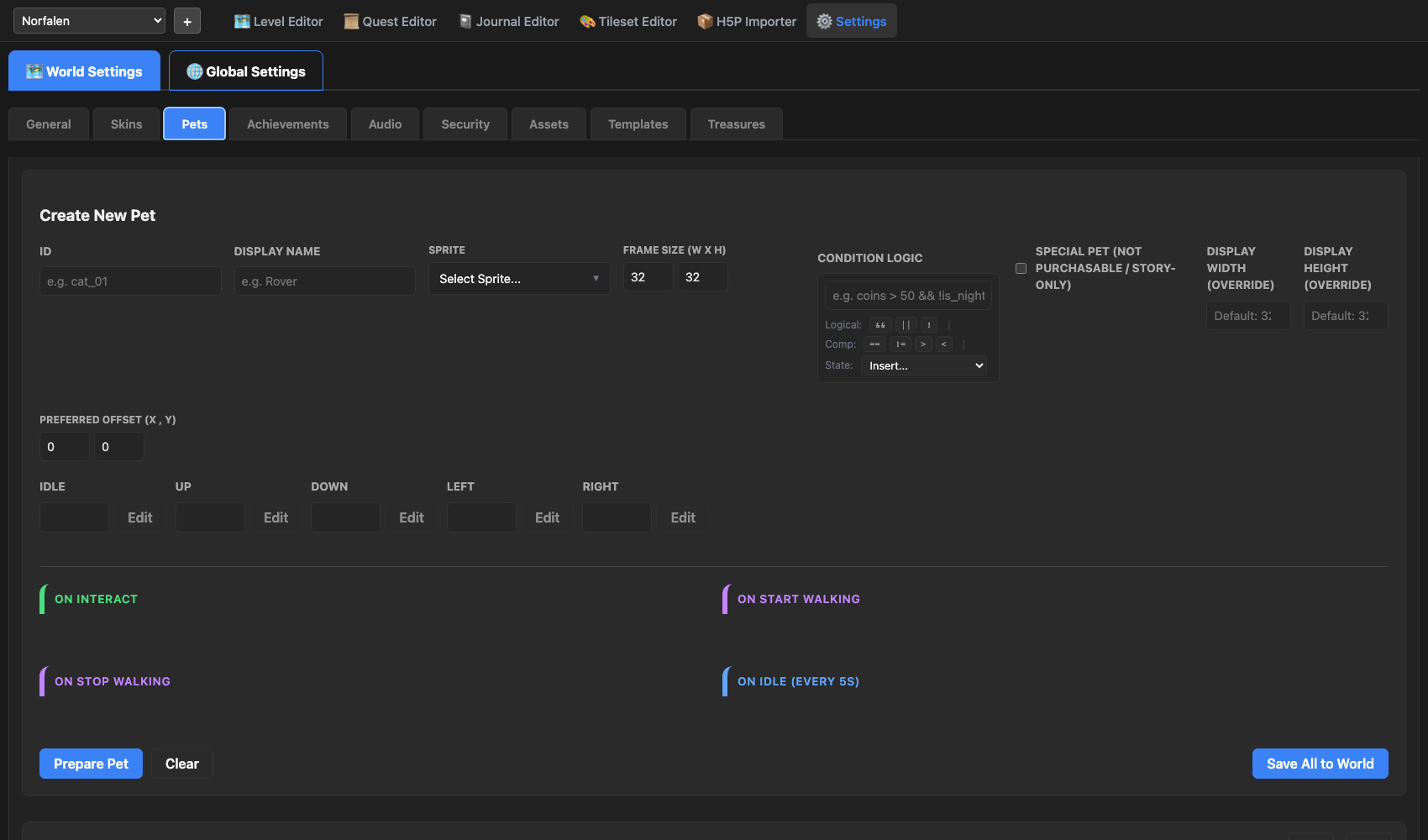Open the Global Settings tab

click(x=246, y=71)
